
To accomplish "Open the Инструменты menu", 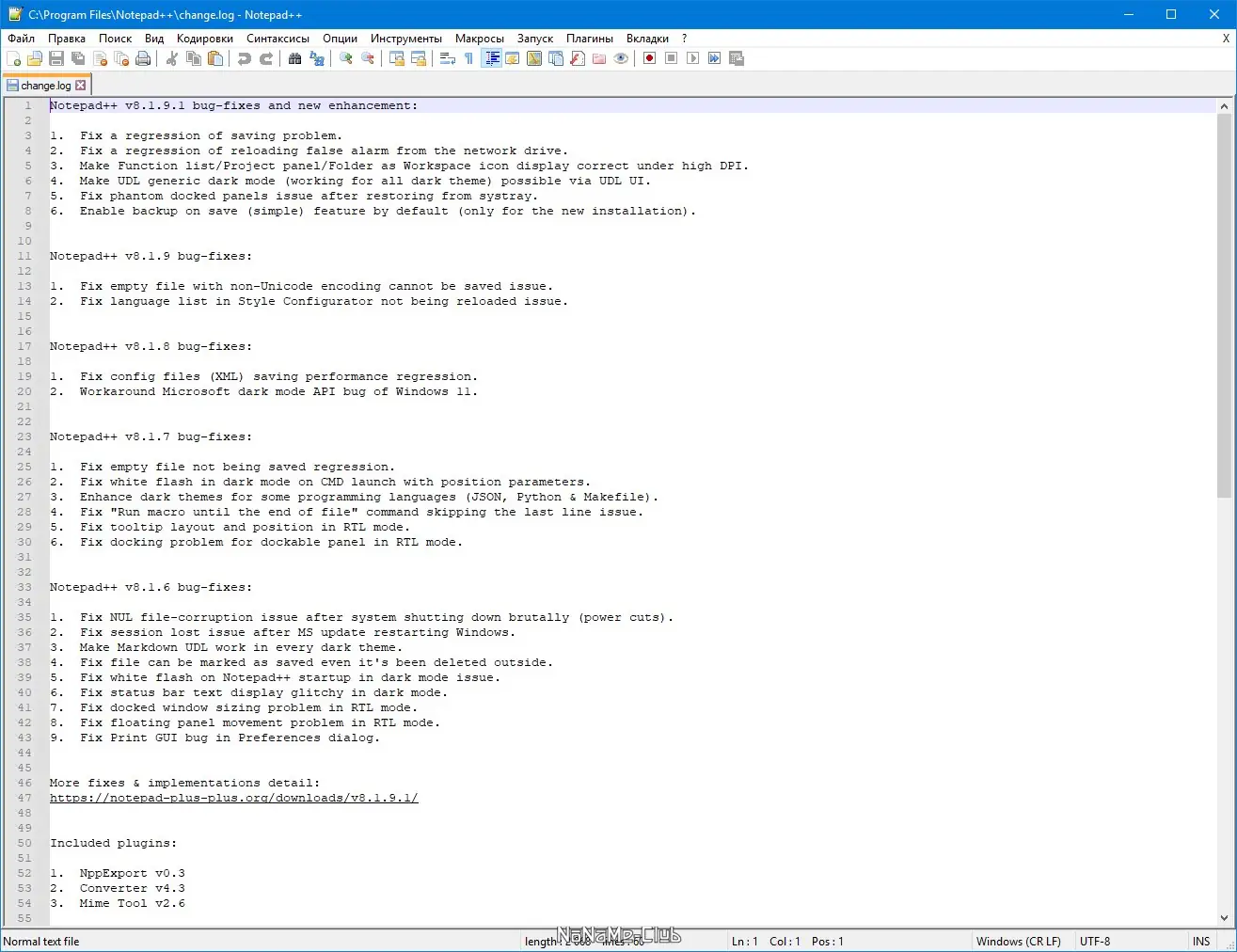I will [x=406, y=39].
